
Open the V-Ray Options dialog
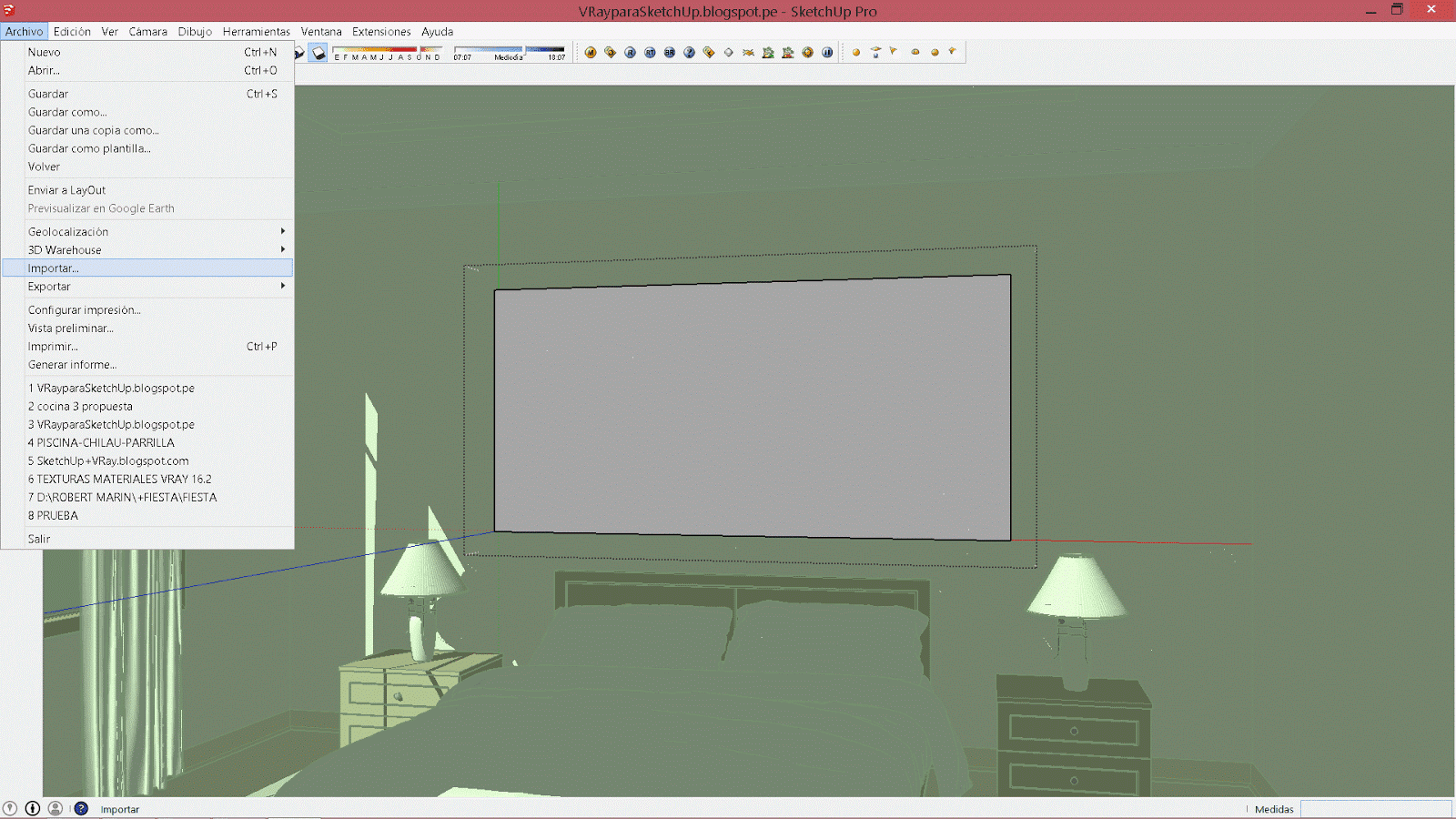point(611,52)
